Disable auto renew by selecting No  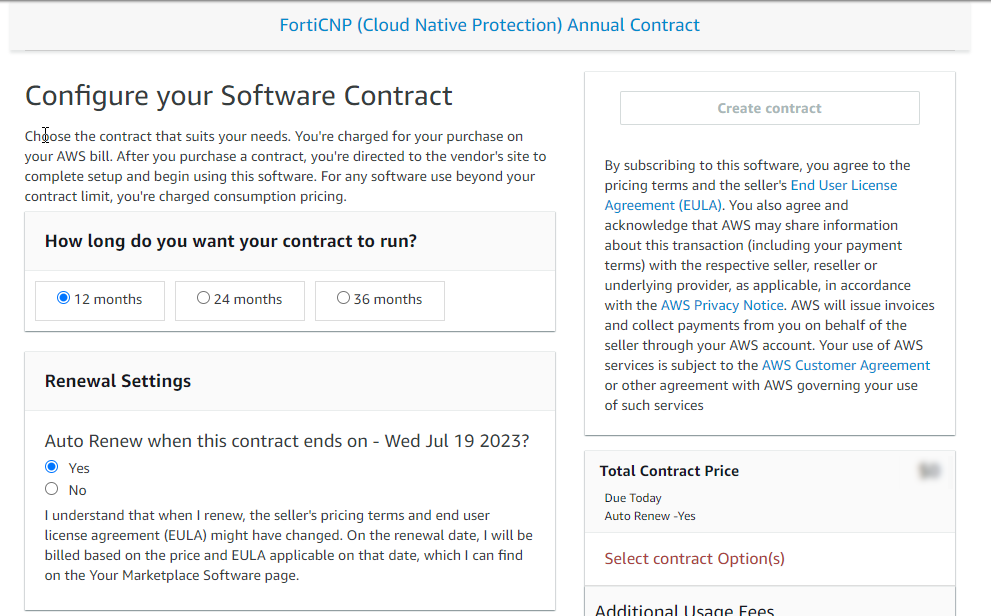[x=52, y=489]
